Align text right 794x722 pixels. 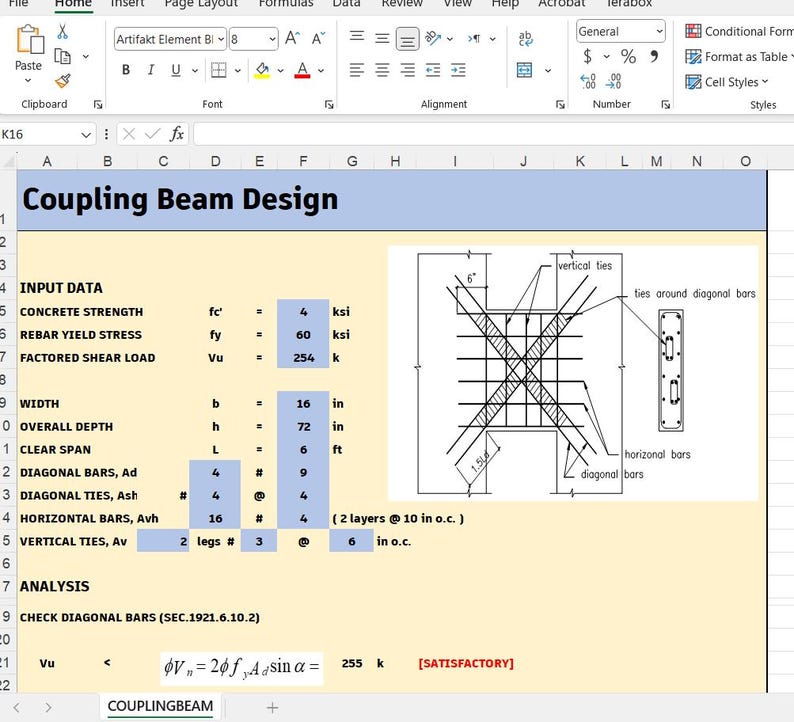point(408,70)
